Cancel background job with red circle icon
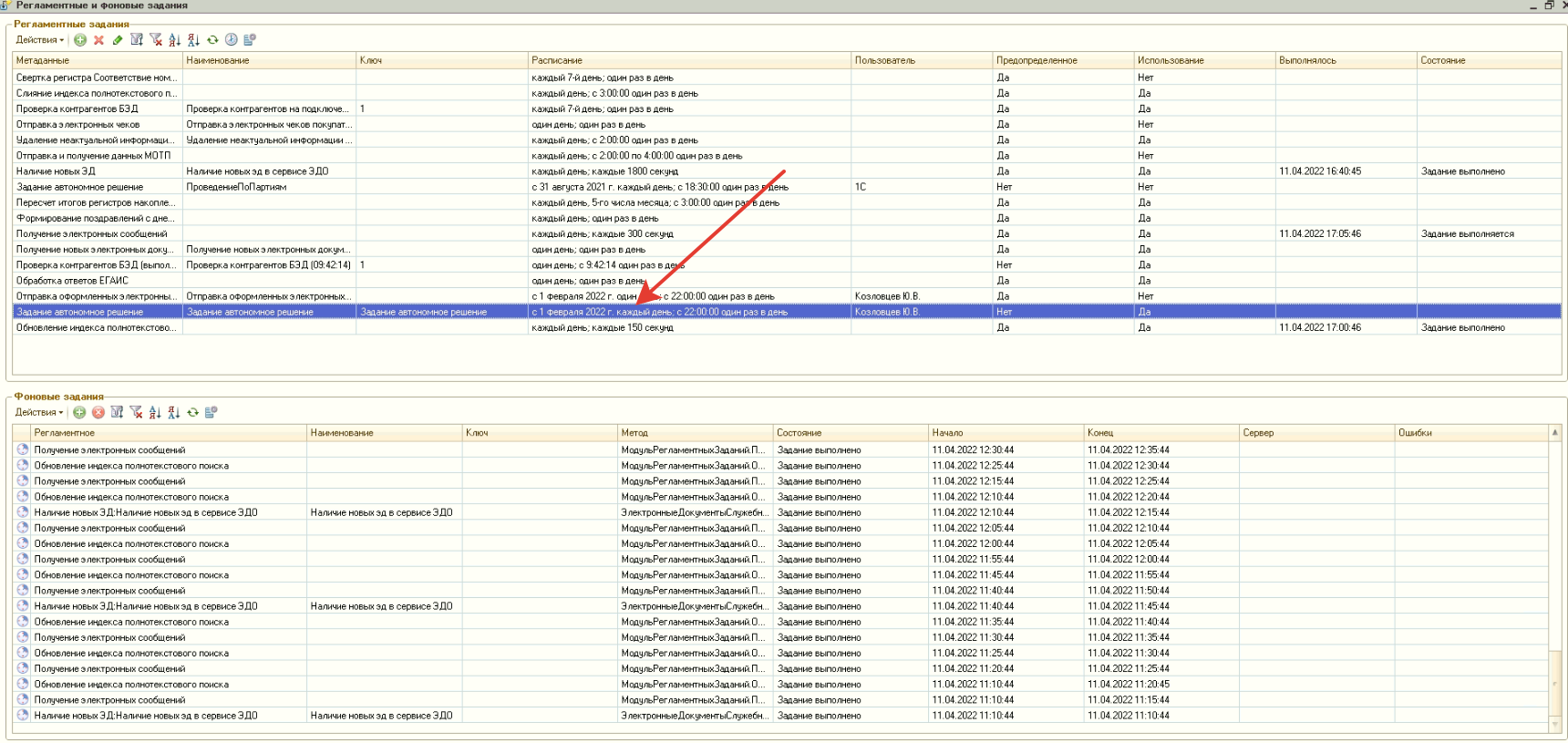 [x=98, y=413]
